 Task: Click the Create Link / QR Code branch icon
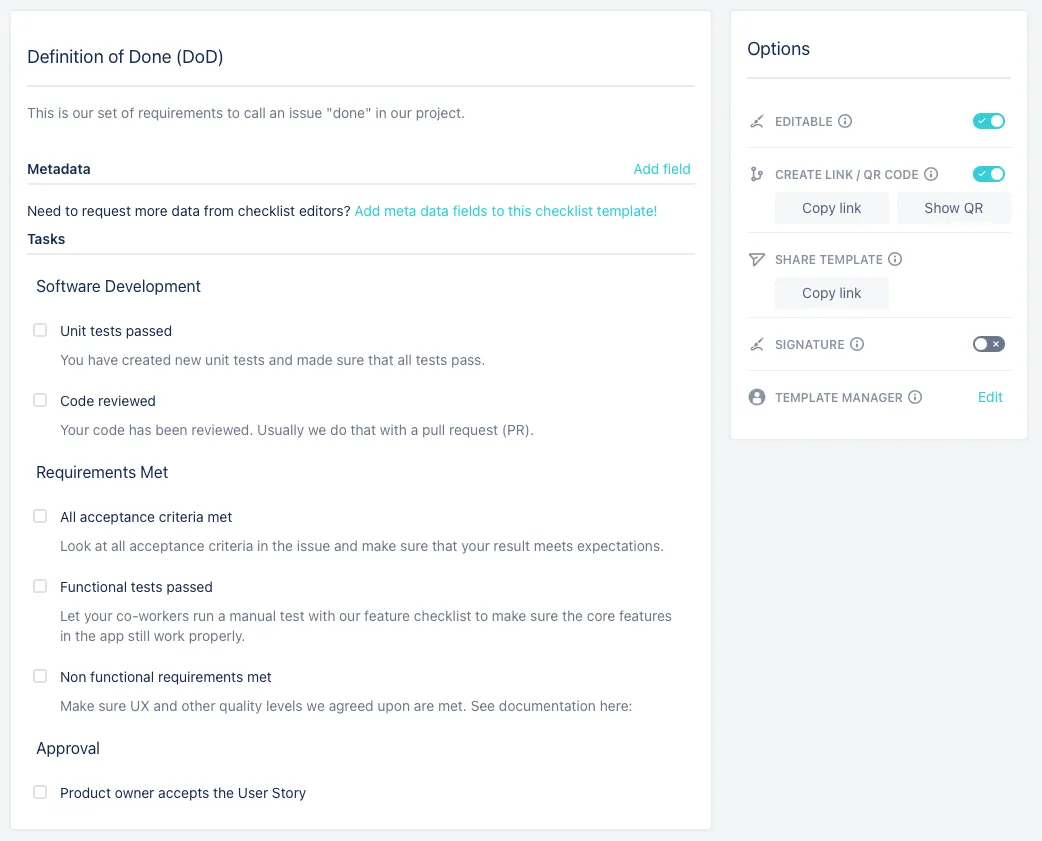pyautogui.click(x=757, y=173)
